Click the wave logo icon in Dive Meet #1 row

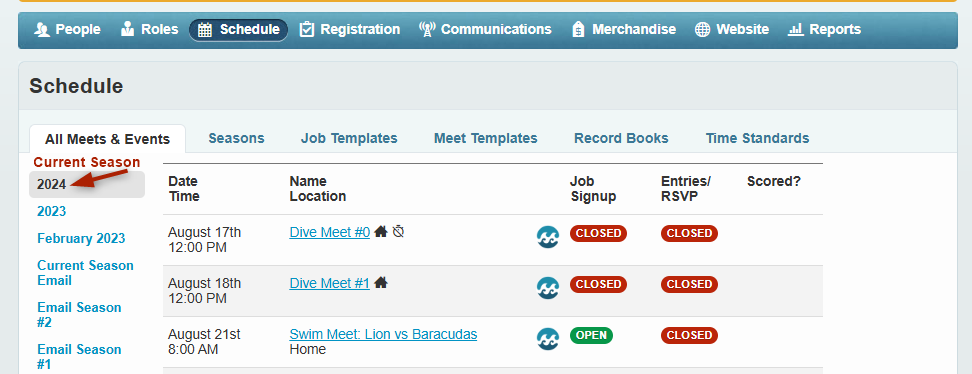[x=548, y=287]
